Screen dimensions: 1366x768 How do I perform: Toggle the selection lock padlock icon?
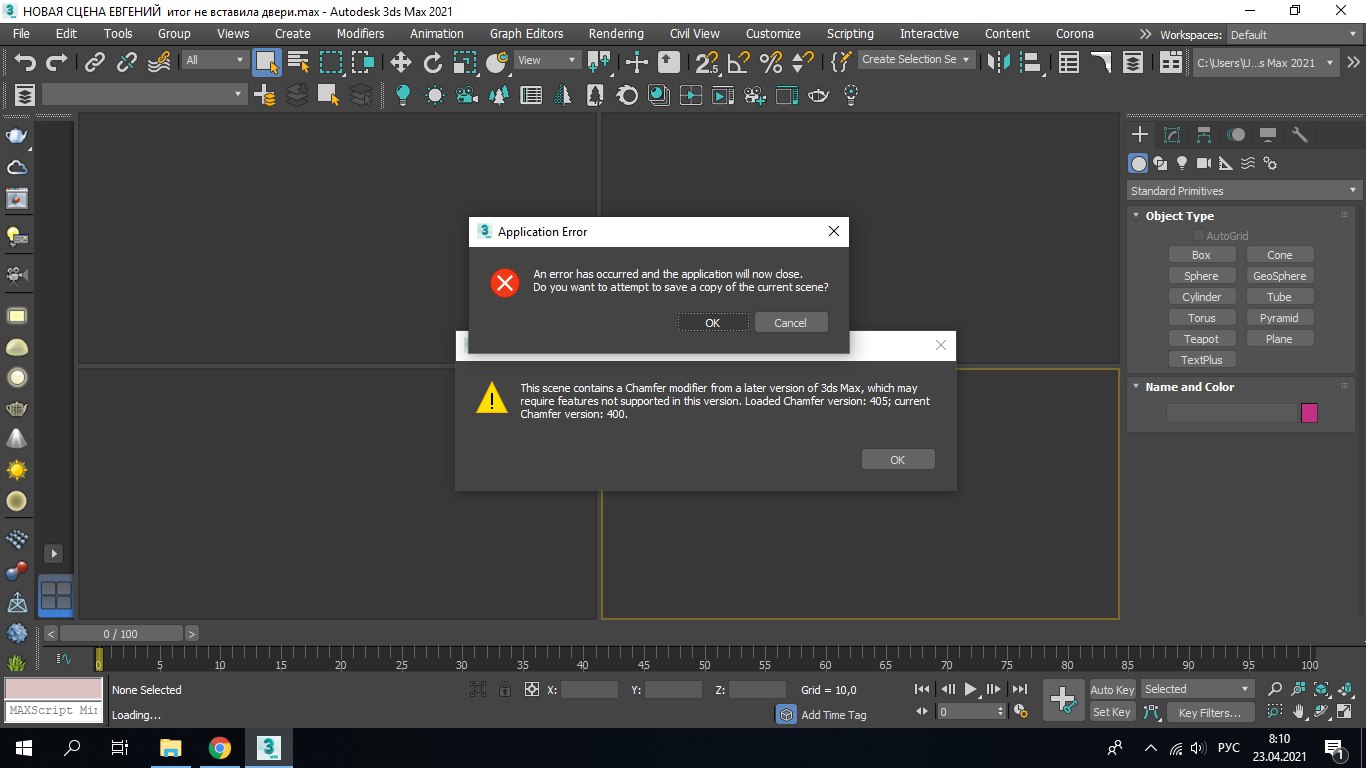tap(505, 689)
